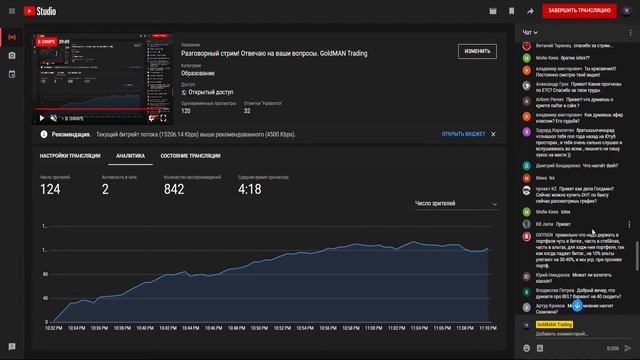Click the share arrow icon in top bar

click(530, 11)
